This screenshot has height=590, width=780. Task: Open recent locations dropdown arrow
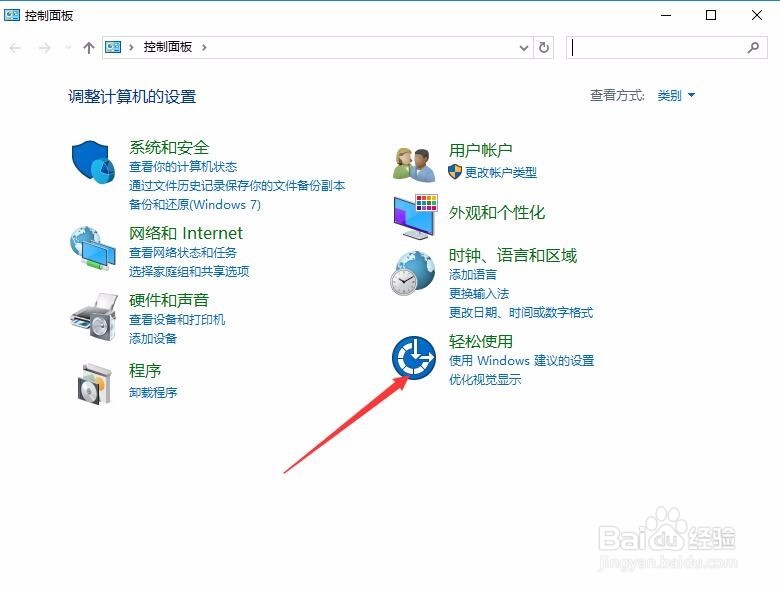pos(68,48)
